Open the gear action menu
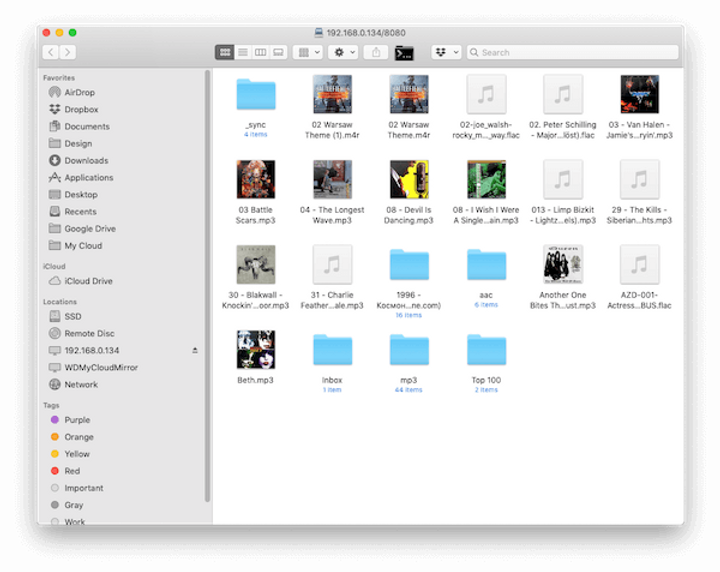Image resolution: width=720 pixels, height=572 pixels. pos(344,52)
